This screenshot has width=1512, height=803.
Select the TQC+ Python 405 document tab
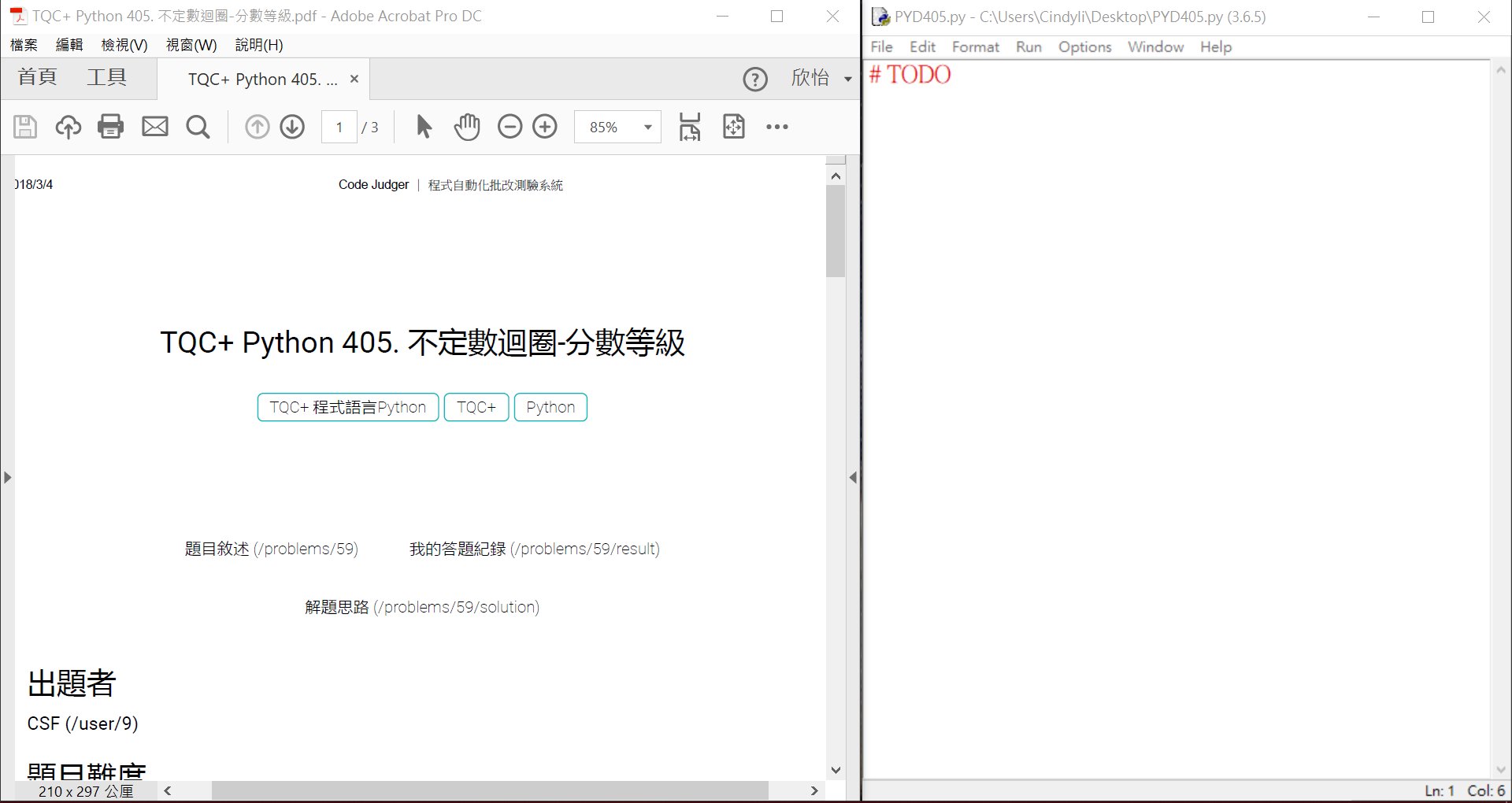point(262,80)
